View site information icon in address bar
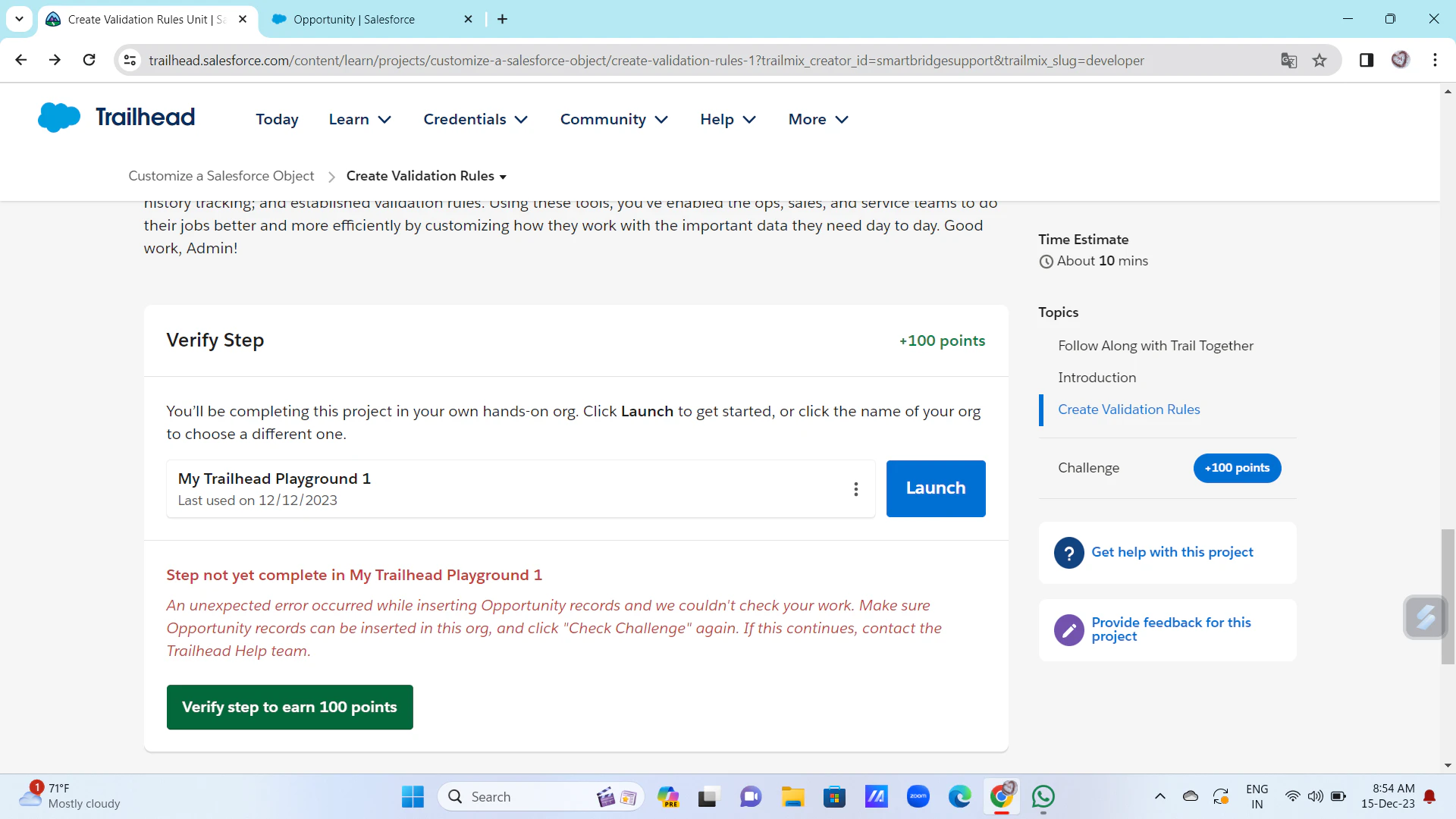The image size is (1456, 819). 130,60
